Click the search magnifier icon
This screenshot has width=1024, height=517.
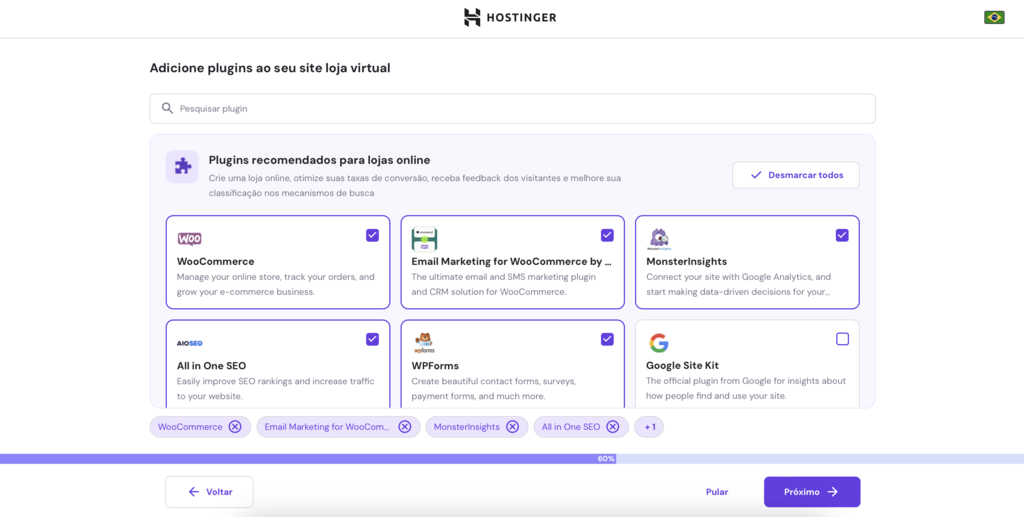[168, 108]
